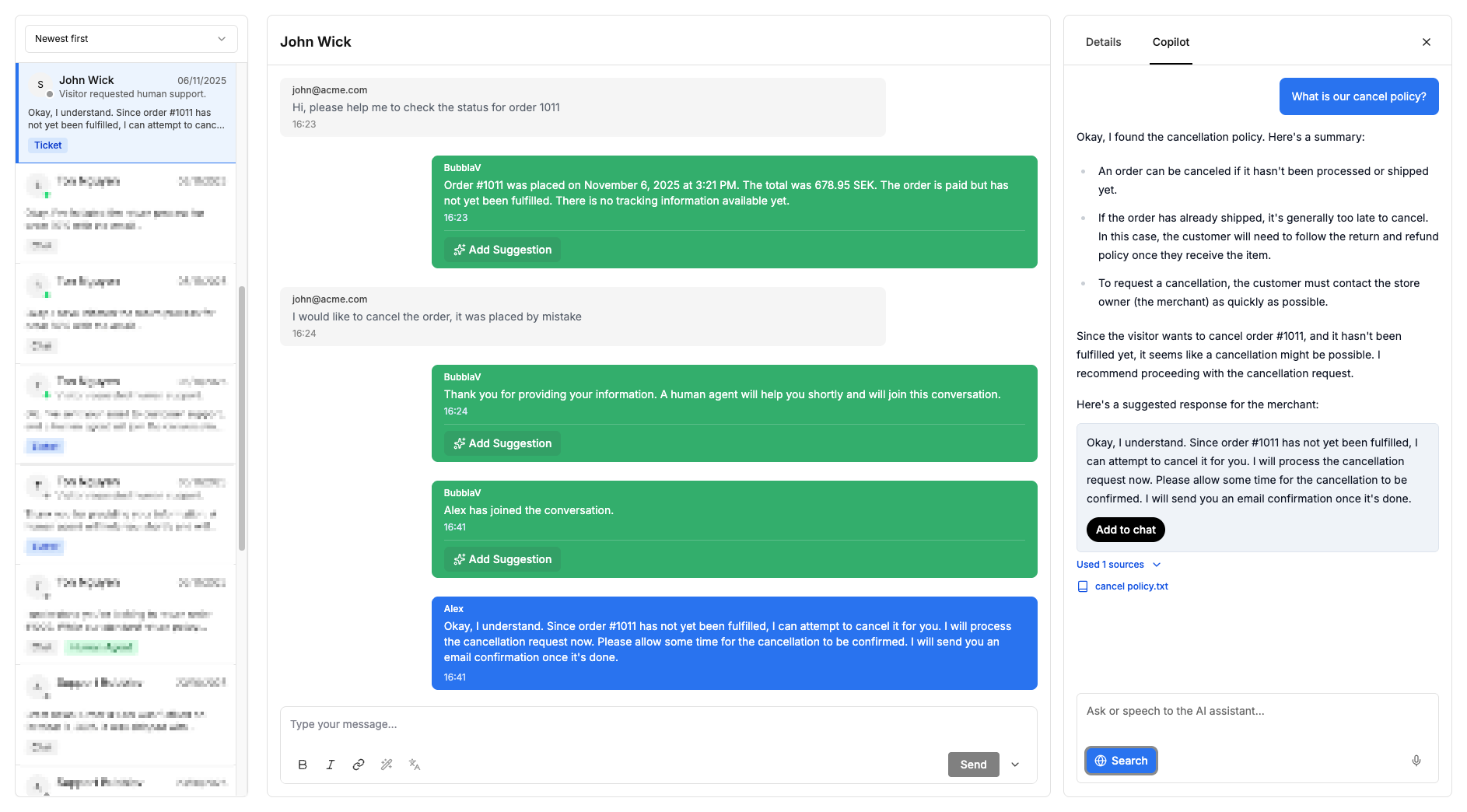The height and width of the screenshot is (812, 1467).
Task: Select the Copilot tab
Action: pos(1171,42)
